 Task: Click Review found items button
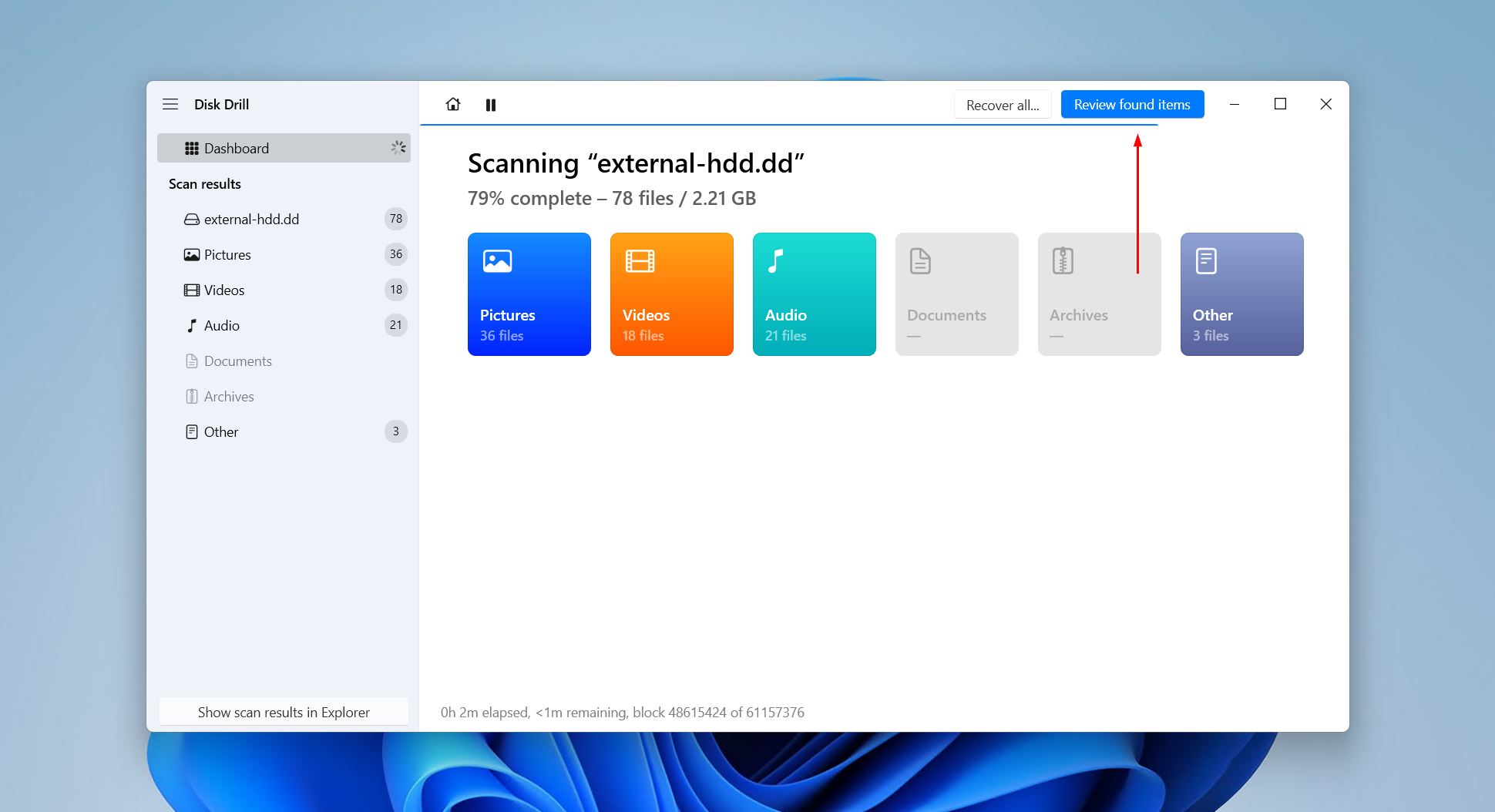(x=1132, y=105)
